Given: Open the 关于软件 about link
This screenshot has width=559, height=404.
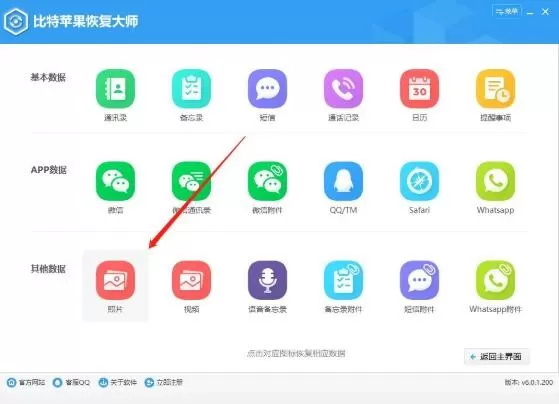Looking at the screenshot, I should [118, 382].
